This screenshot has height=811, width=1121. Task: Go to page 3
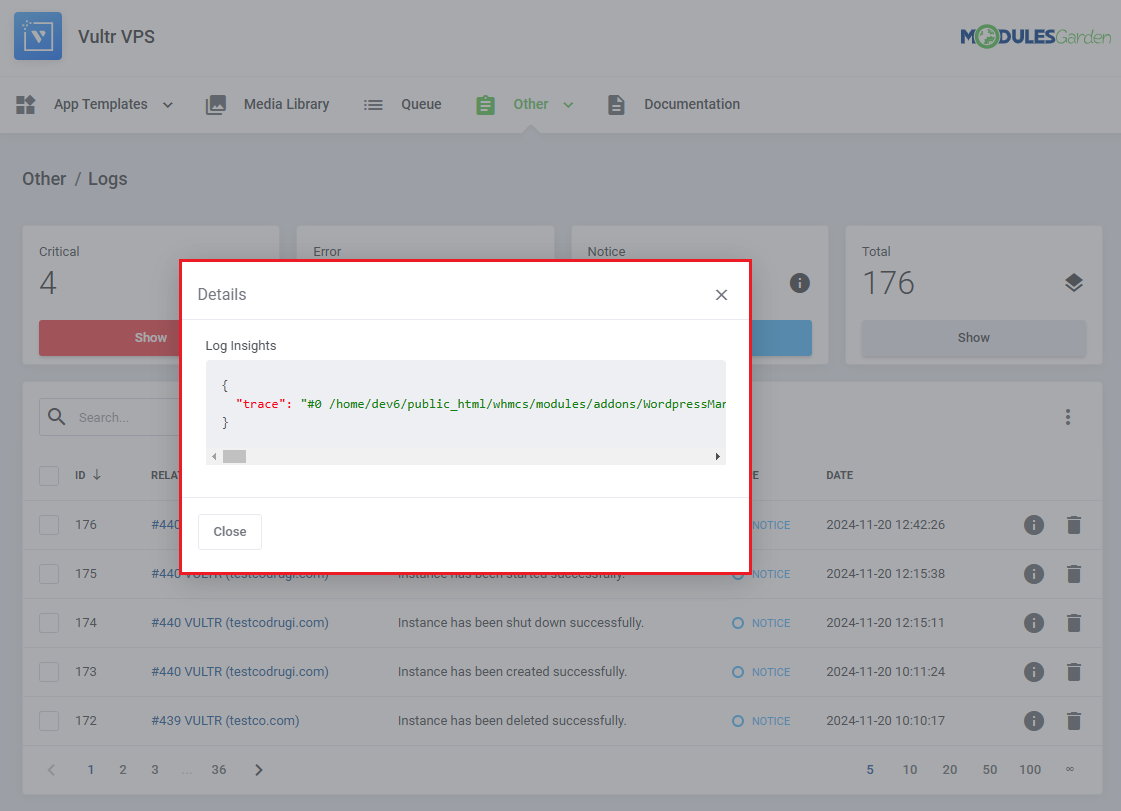click(154, 770)
